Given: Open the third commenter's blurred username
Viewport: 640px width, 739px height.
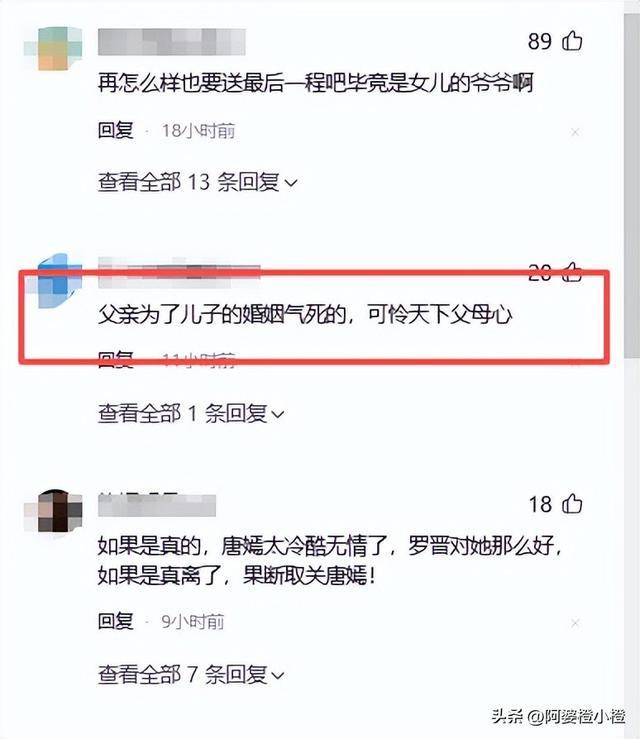Looking at the screenshot, I should click(157, 505).
